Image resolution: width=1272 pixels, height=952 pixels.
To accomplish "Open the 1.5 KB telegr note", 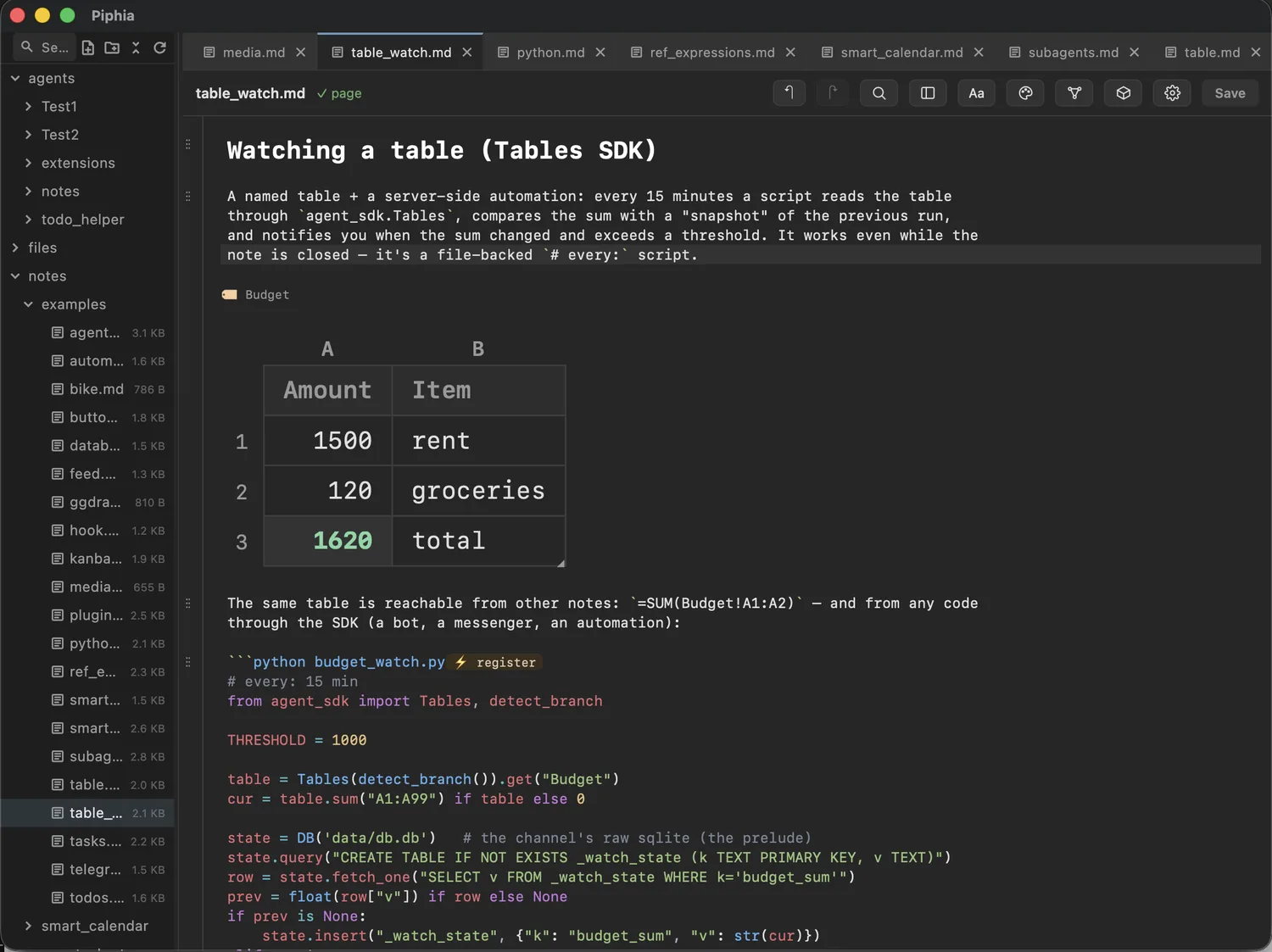I will pos(88,870).
